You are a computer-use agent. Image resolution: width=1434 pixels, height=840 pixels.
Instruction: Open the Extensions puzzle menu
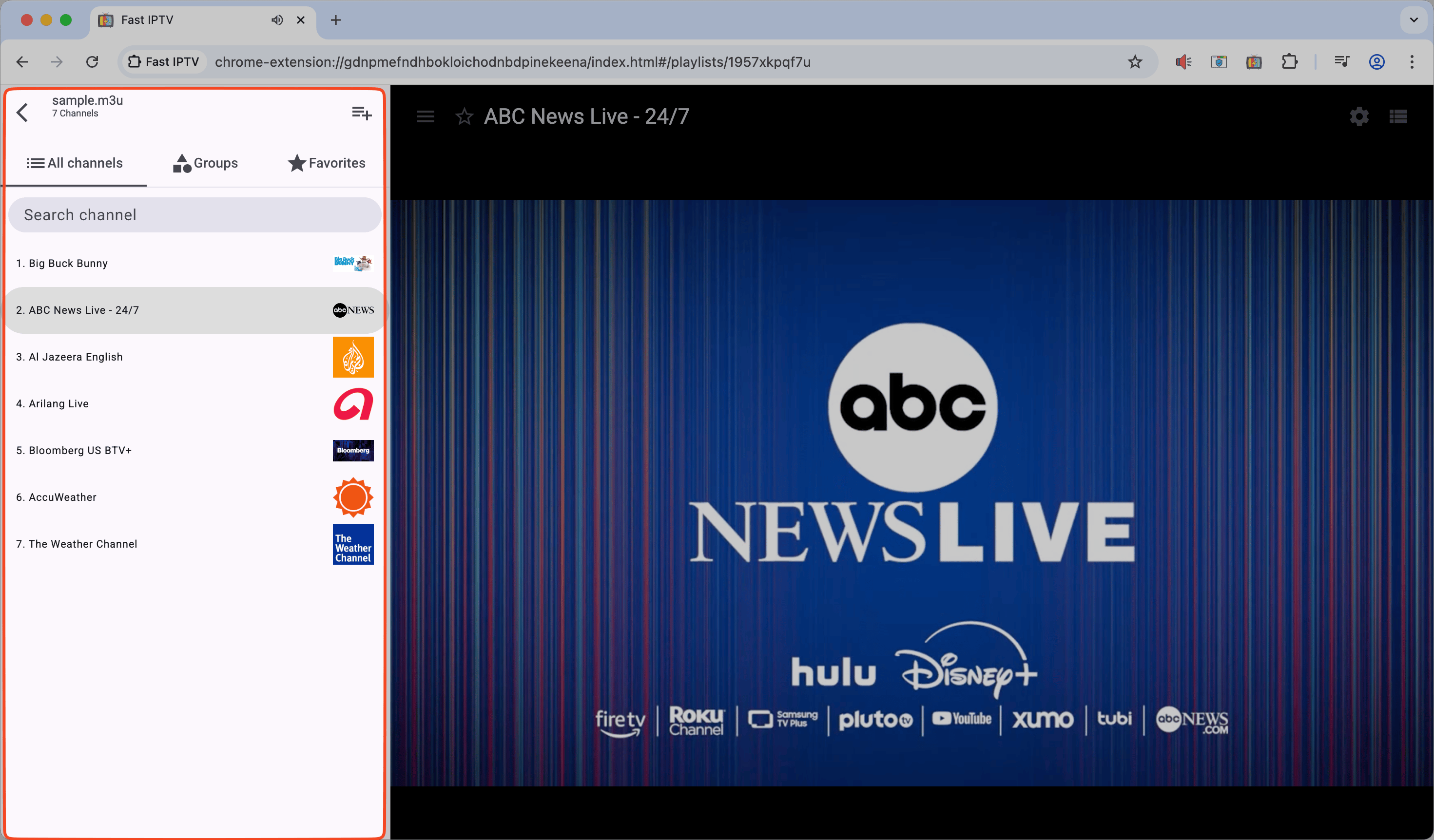pyautogui.click(x=1289, y=61)
